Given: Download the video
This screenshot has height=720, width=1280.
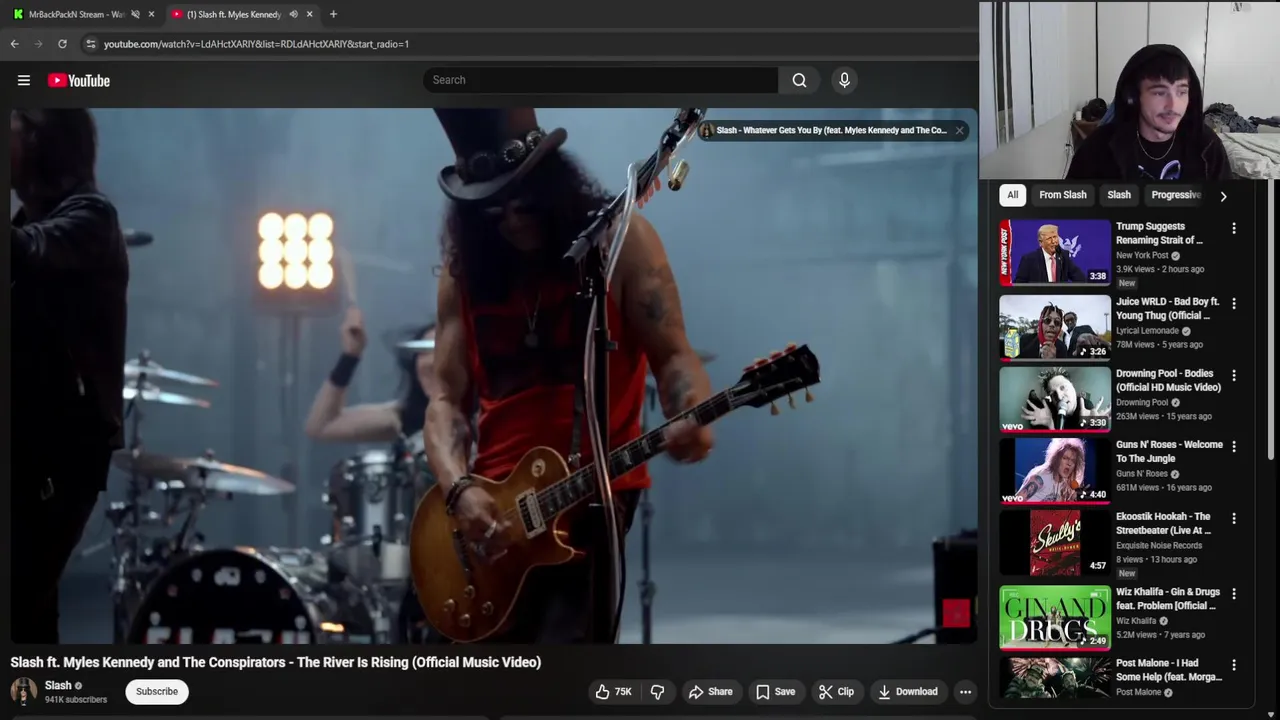Looking at the screenshot, I should pyautogui.click(x=908, y=691).
